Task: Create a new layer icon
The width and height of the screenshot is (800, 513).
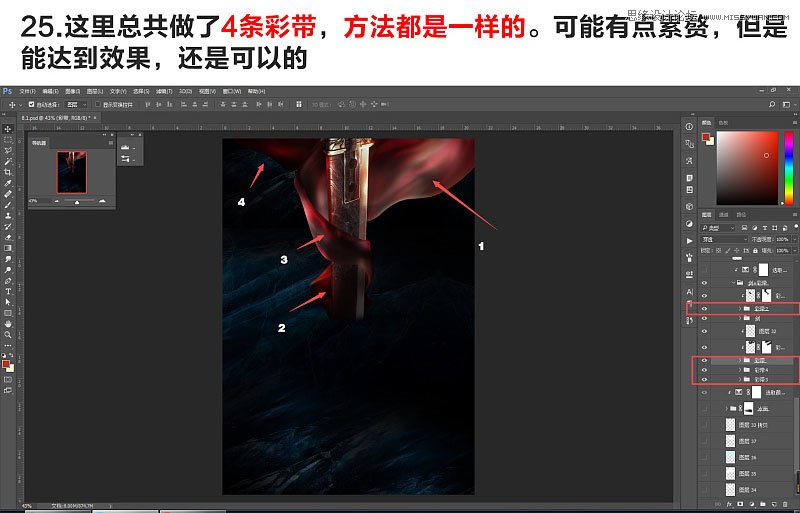Action: click(x=773, y=504)
